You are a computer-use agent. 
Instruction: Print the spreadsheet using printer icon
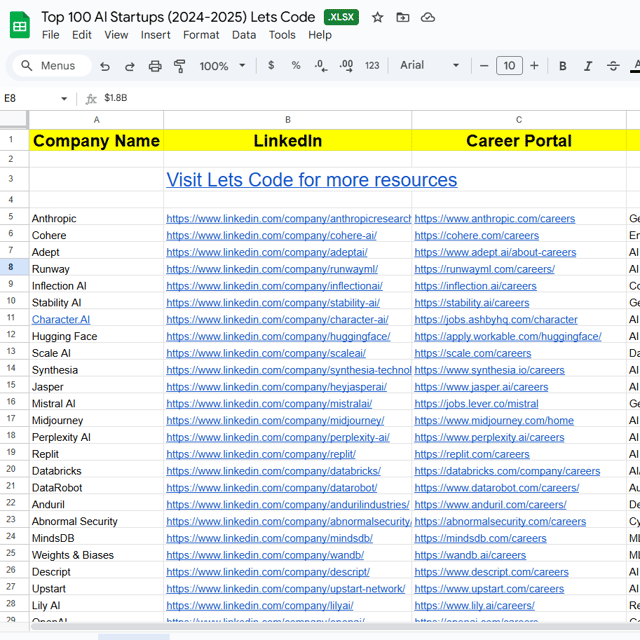pos(155,66)
